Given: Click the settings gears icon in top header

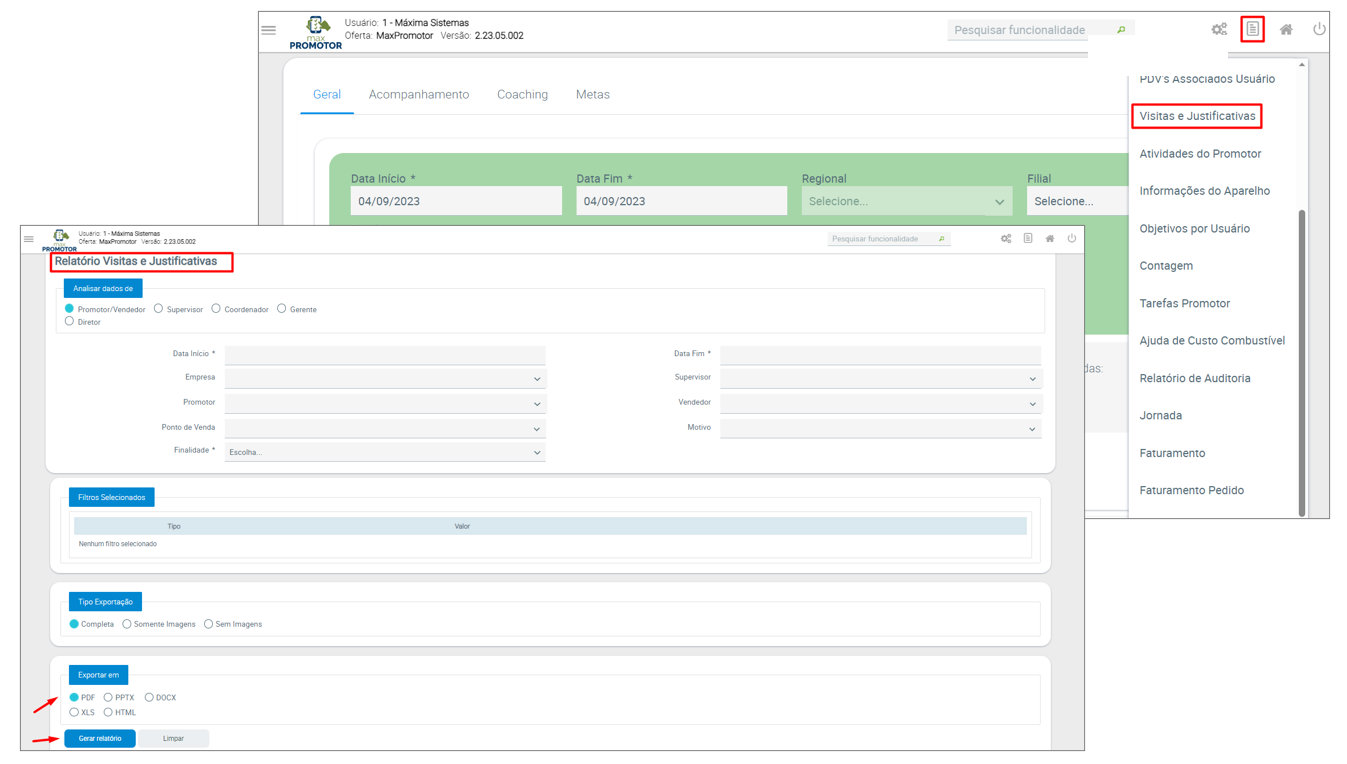Looking at the screenshot, I should click(x=1218, y=30).
